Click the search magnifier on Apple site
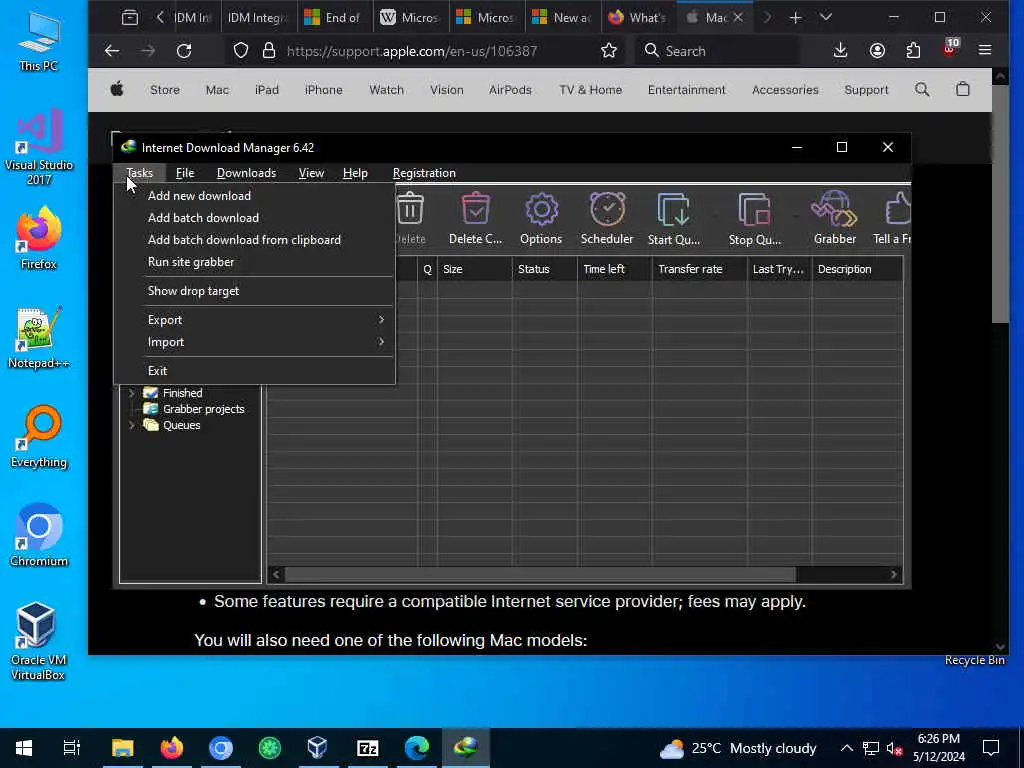This screenshot has width=1024, height=768. (921, 89)
